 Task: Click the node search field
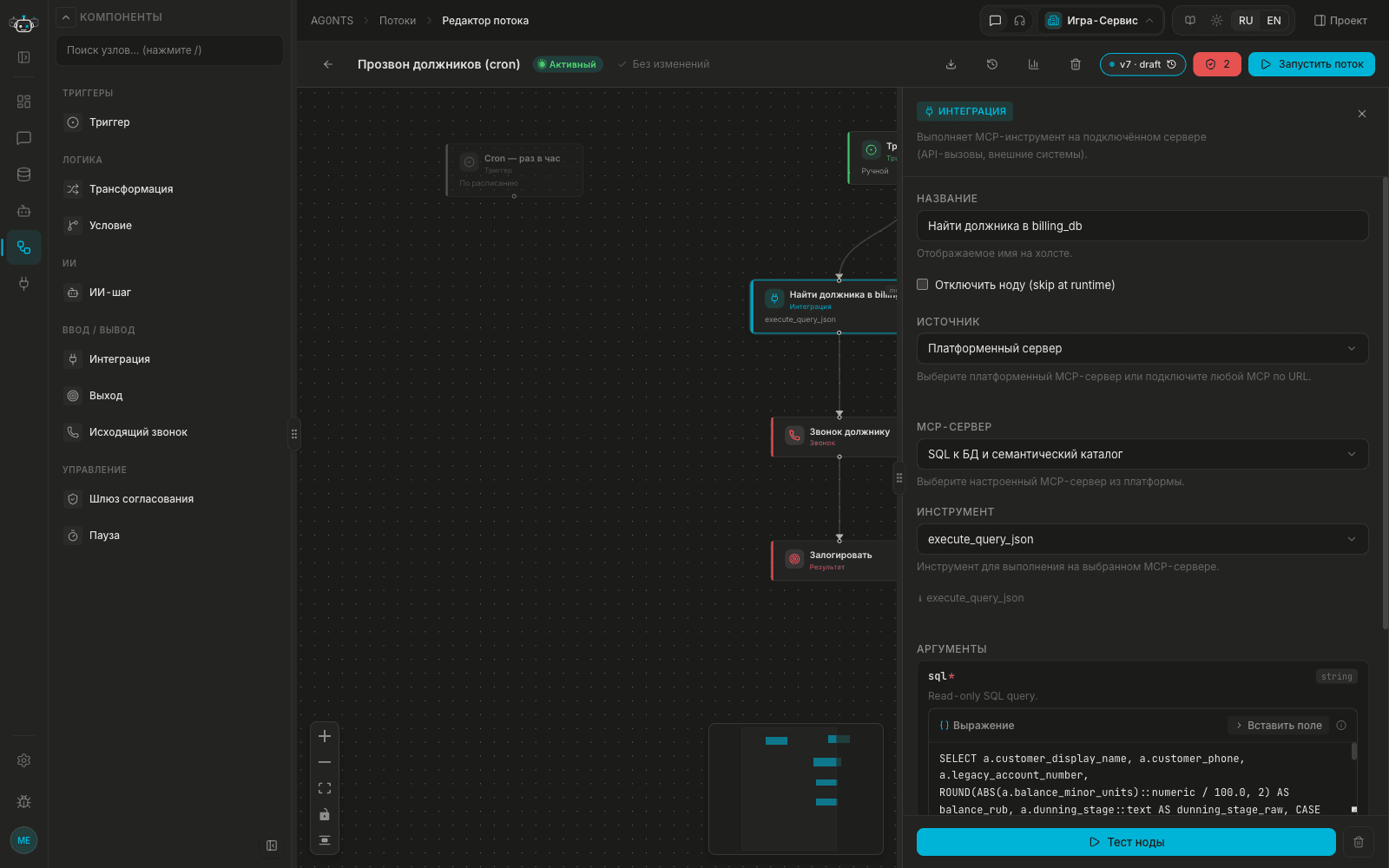click(169, 50)
